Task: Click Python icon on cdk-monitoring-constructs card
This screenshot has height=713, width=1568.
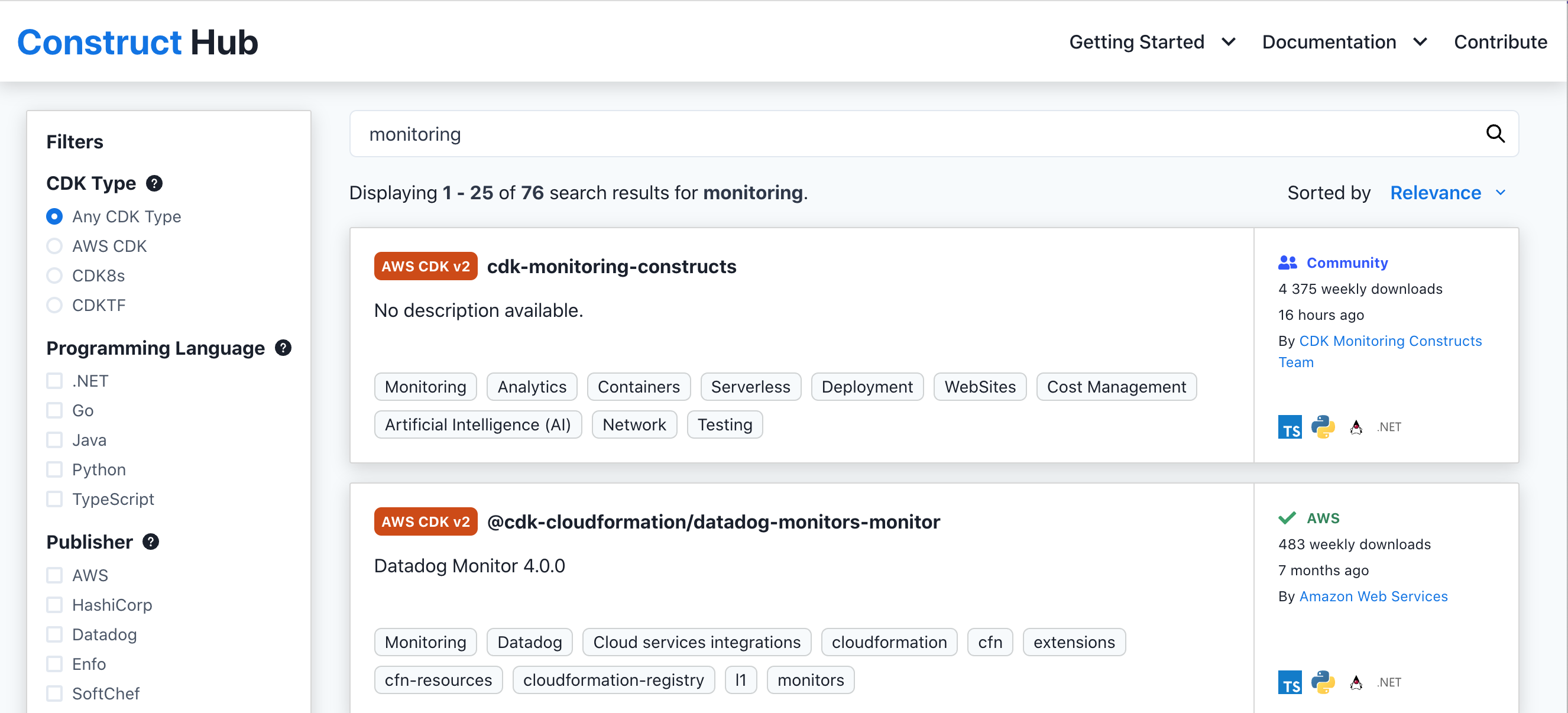Action: (x=1322, y=427)
